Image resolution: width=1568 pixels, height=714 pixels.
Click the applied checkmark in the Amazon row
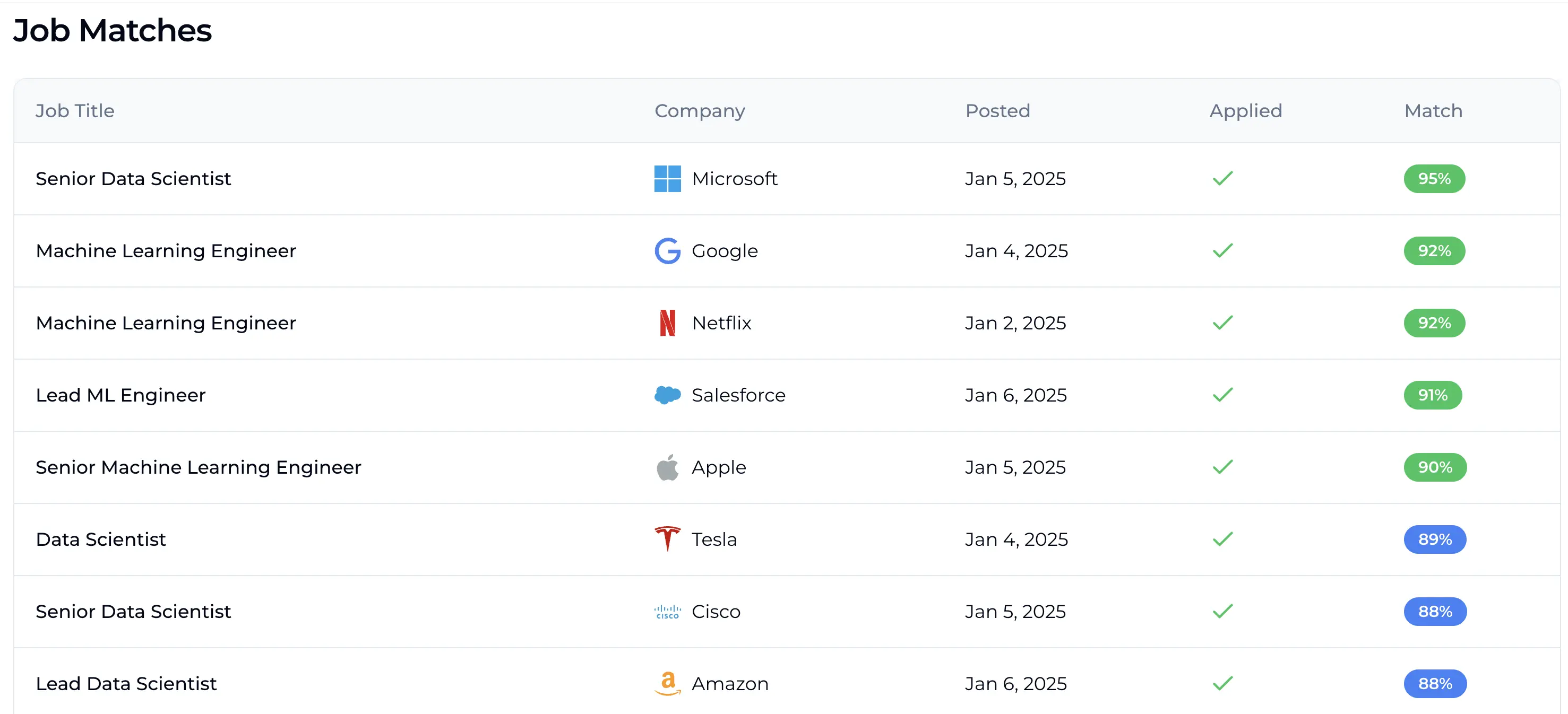pos(1222,684)
